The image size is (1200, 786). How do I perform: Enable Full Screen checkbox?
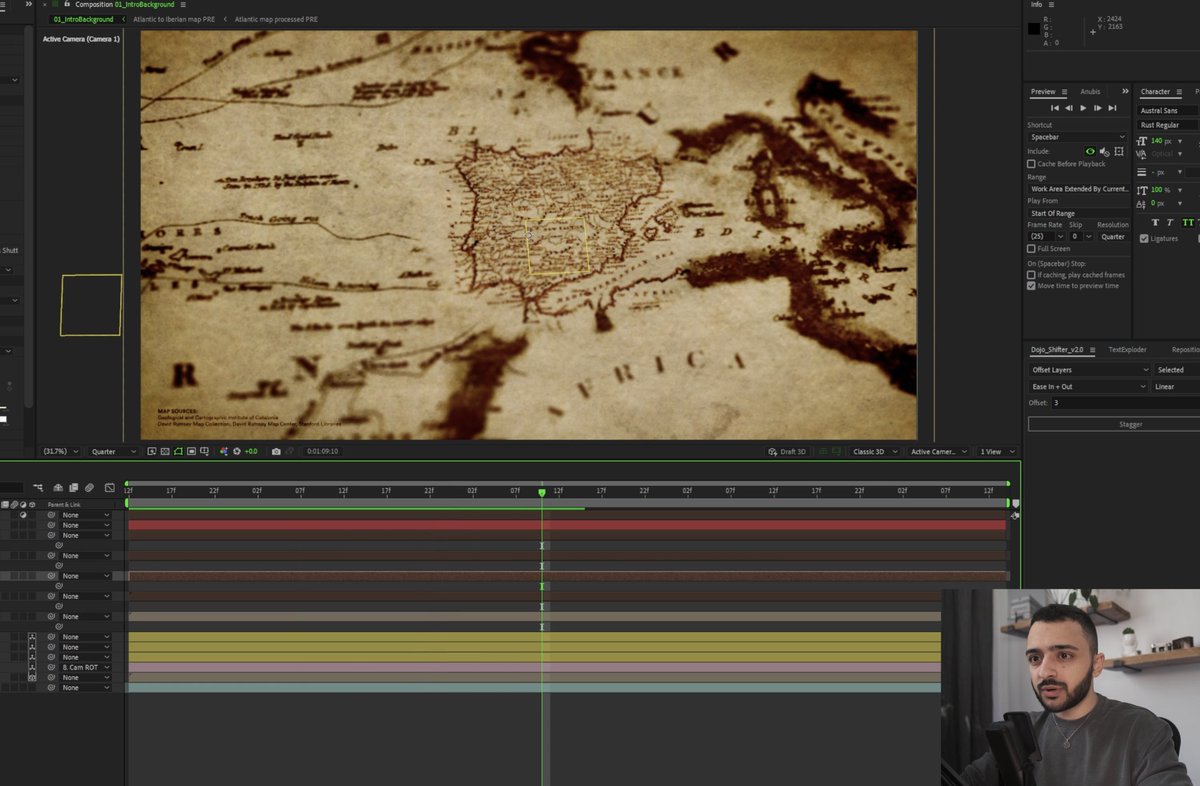coord(1032,249)
